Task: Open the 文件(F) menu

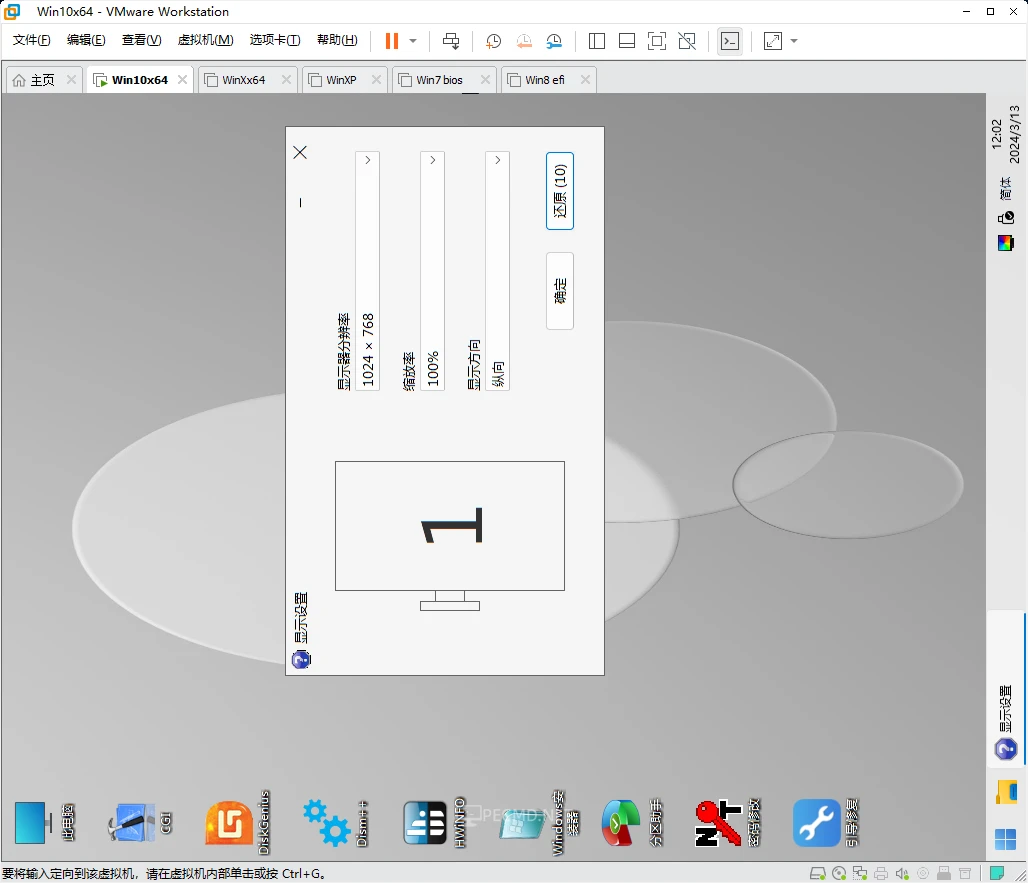Action: pyautogui.click(x=31, y=40)
